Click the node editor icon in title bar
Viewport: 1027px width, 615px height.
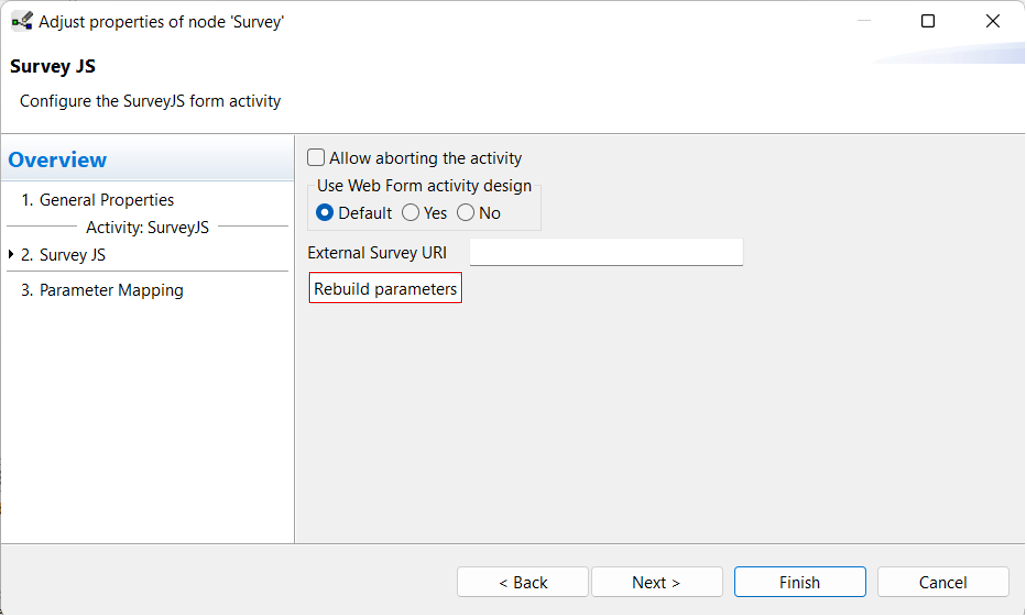tap(22, 21)
